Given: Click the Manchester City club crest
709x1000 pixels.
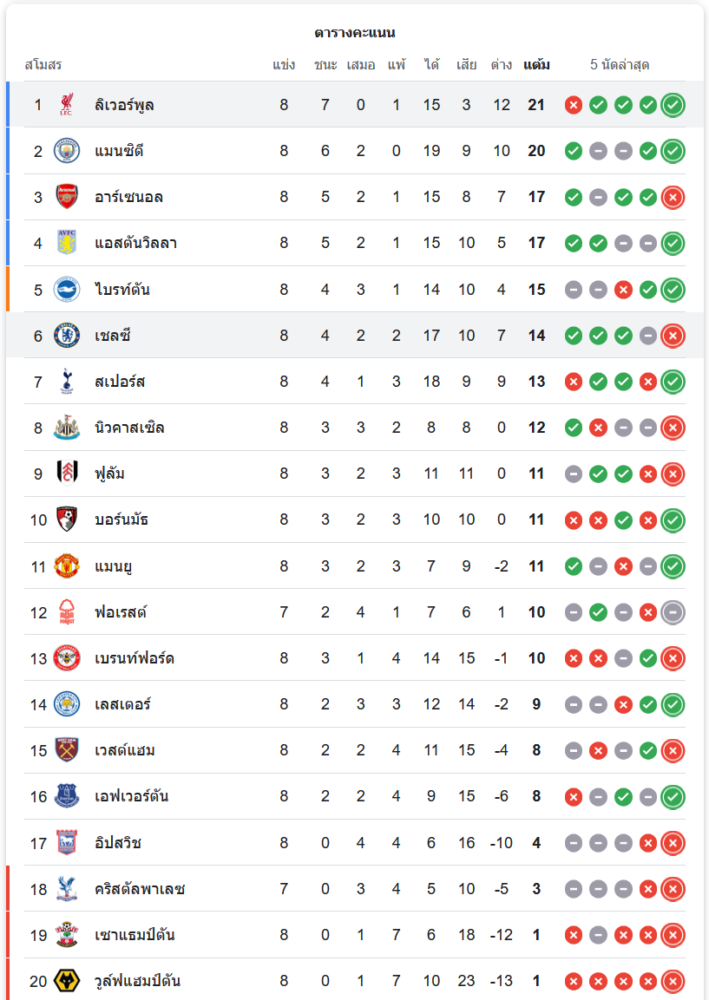Looking at the screenshot, I should 67,151.
